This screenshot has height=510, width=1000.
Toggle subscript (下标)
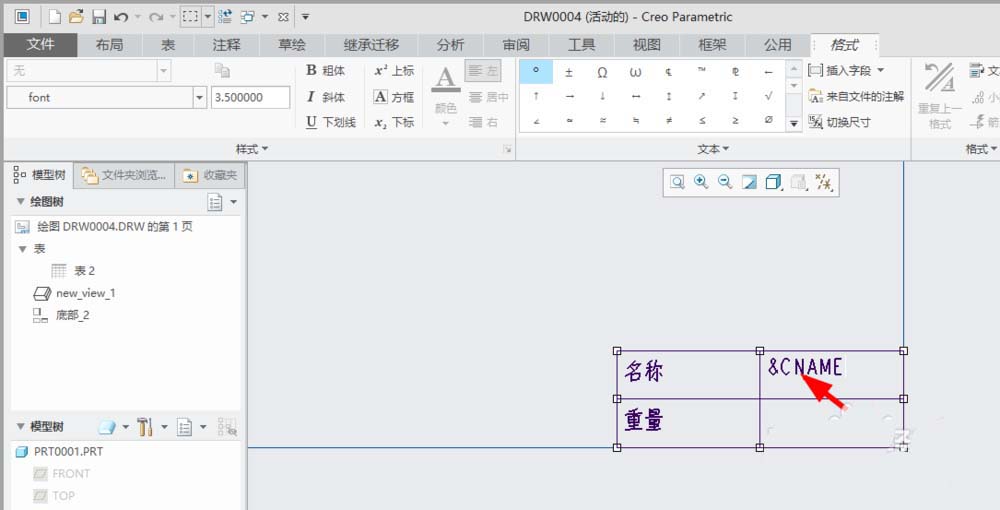click(x=394, y=122)
